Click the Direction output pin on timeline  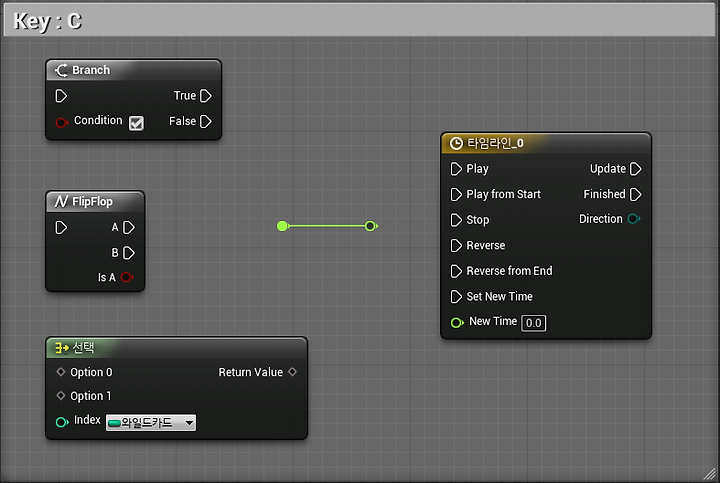pos(634,219)
